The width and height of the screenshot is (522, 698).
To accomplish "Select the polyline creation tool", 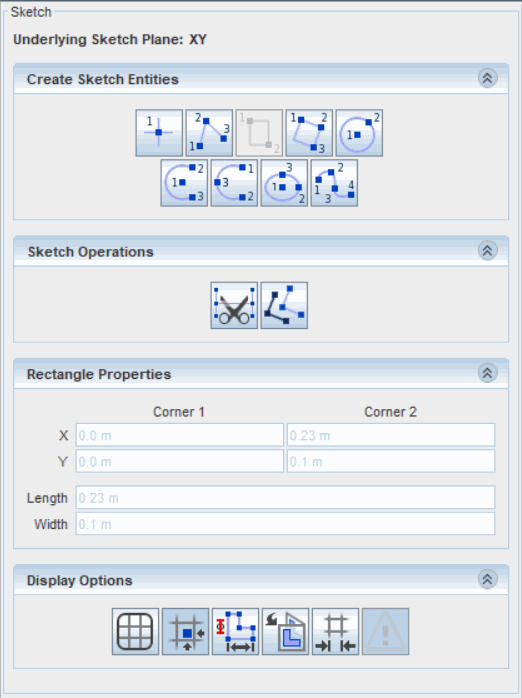I will coord(209,133).
